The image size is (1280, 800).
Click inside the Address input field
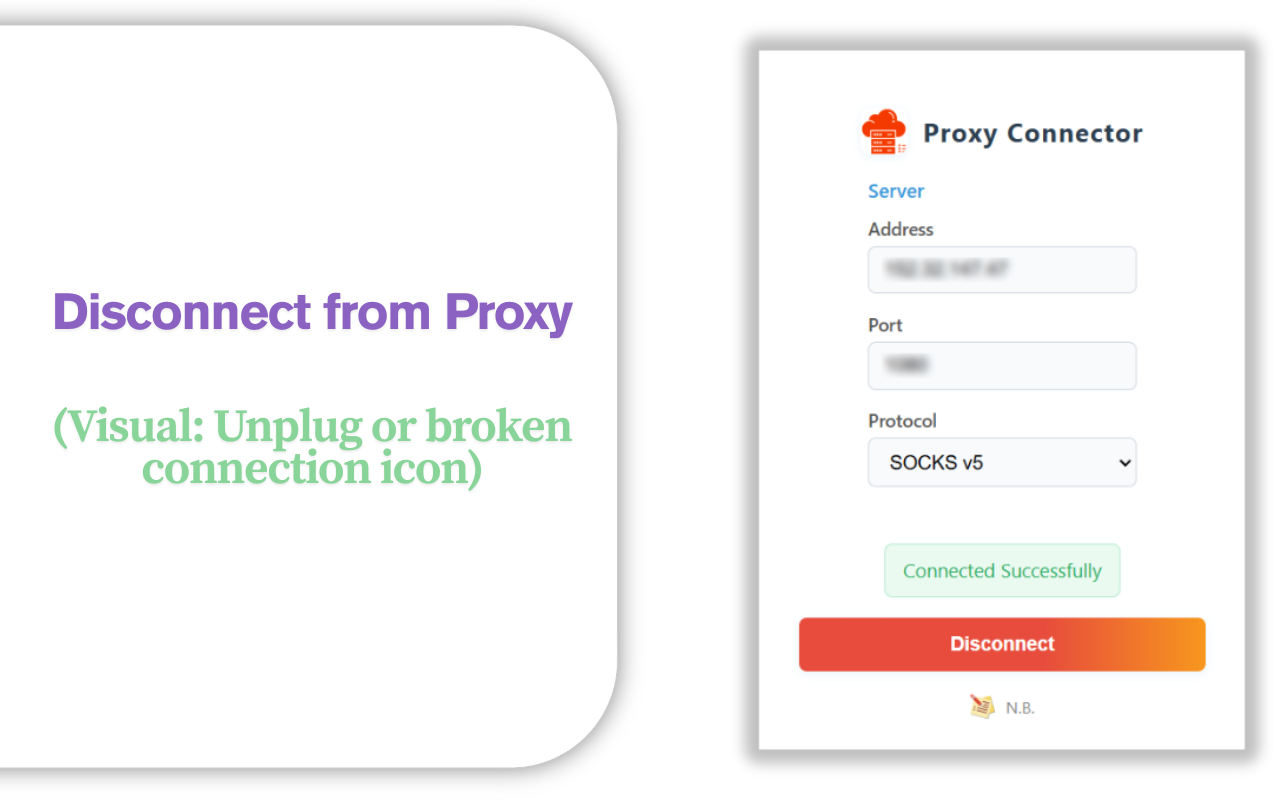(1001, 269)
